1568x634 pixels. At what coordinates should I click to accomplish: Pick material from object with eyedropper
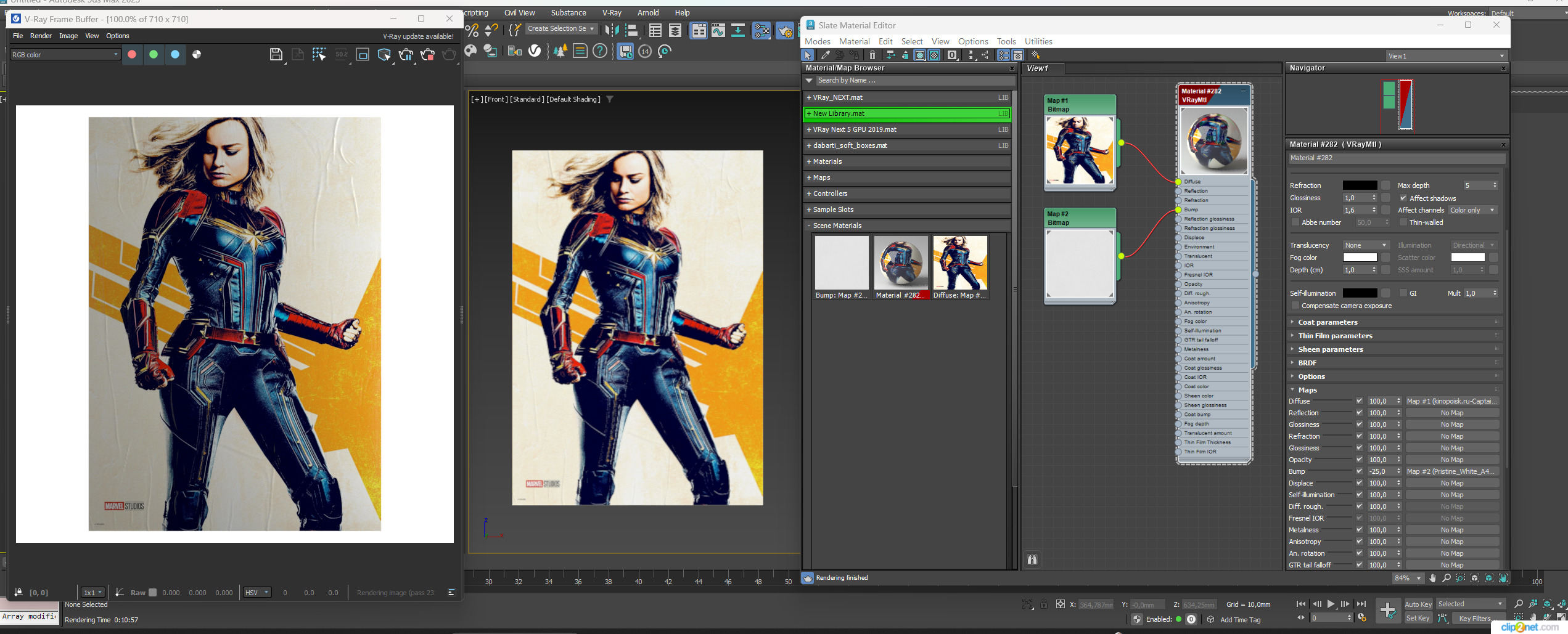pyautogui.click(x=825, y=55)
